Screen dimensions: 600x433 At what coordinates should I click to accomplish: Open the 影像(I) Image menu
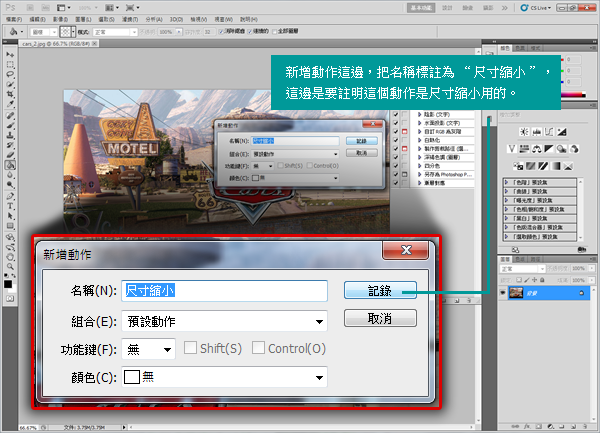60,19
